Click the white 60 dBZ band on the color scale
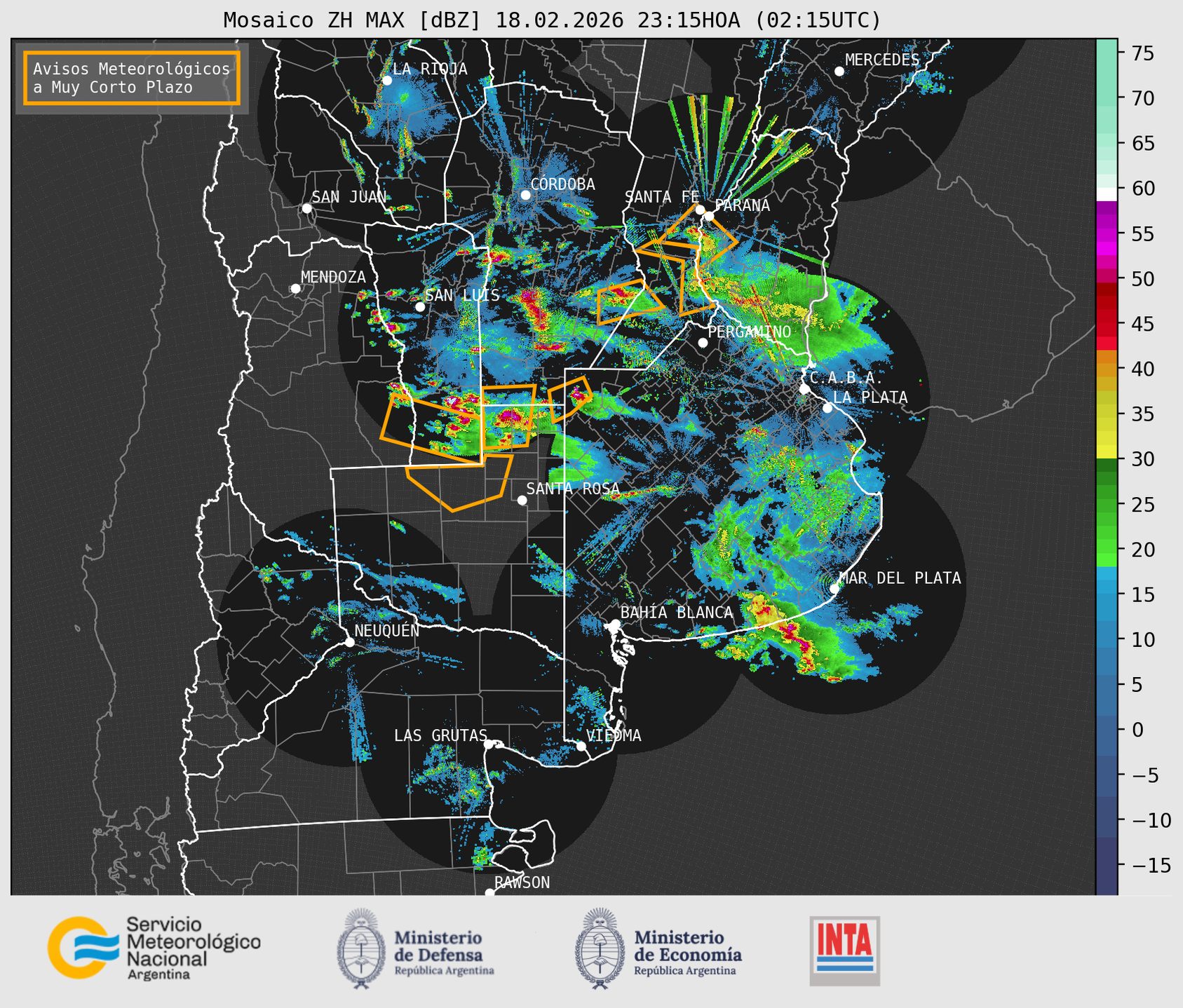The image size is (1183, 1008). pos(1107,193)
